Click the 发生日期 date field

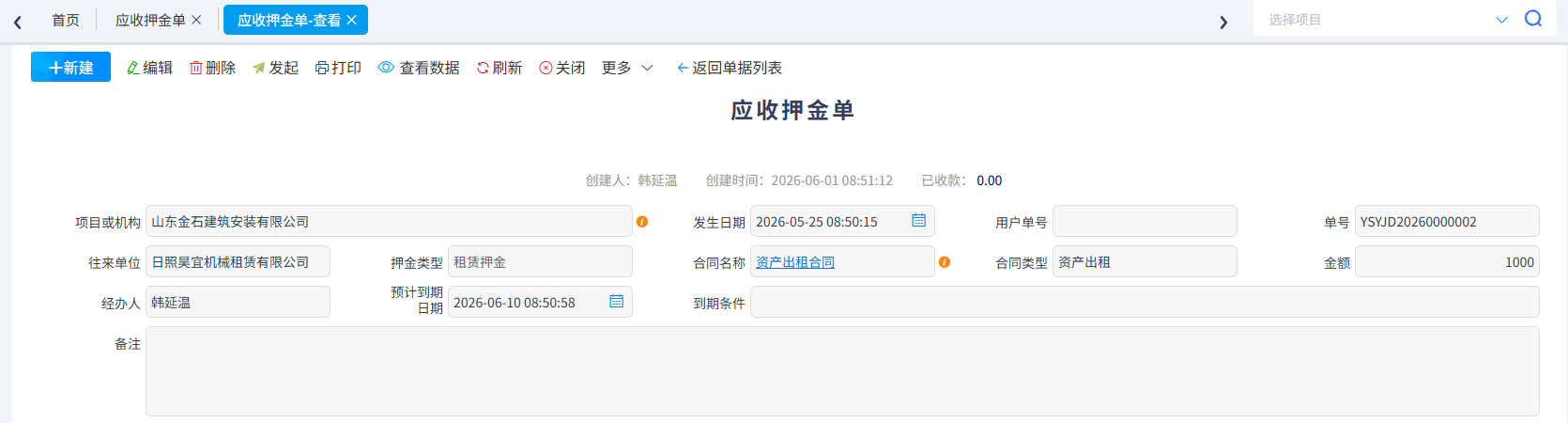[x=842, y=222]
